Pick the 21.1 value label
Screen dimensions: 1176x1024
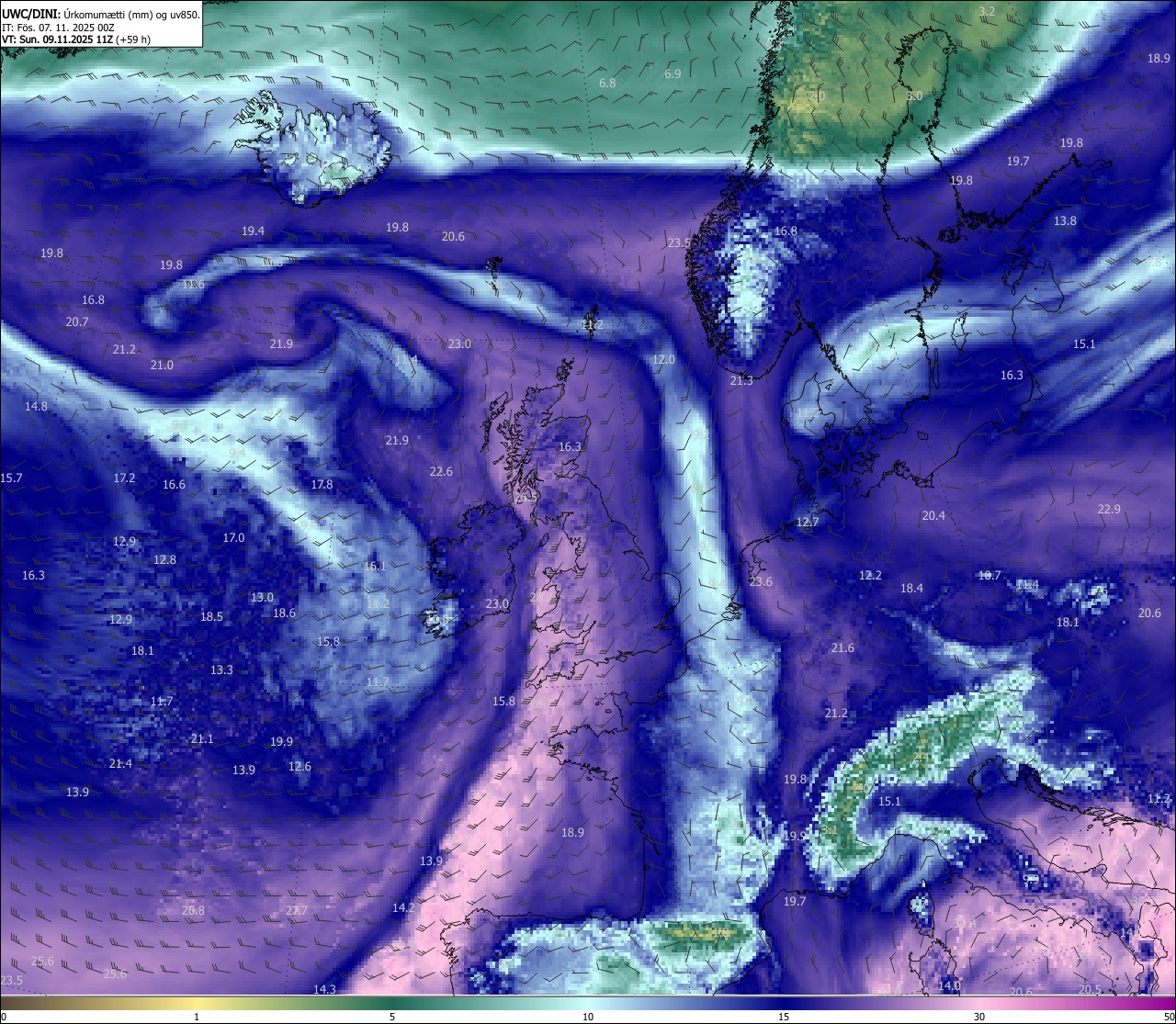202,738
